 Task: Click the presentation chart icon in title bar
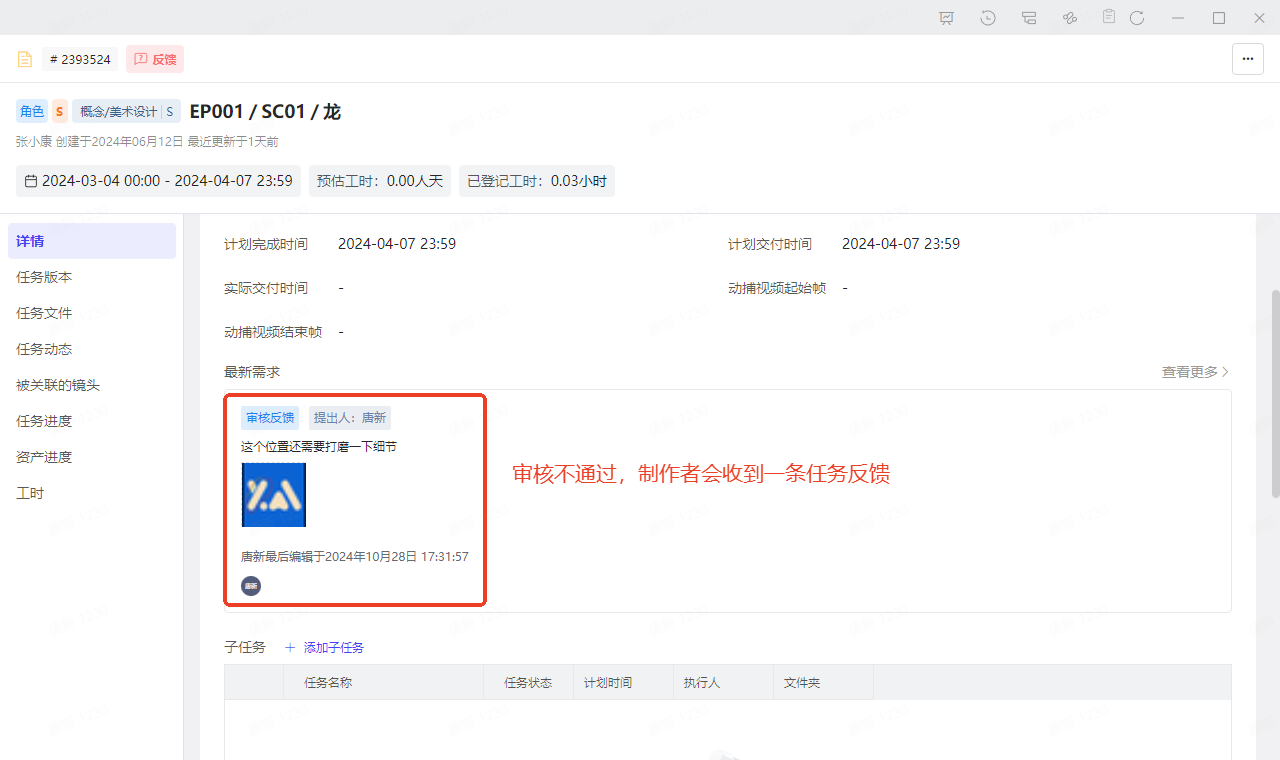point(946,18)
